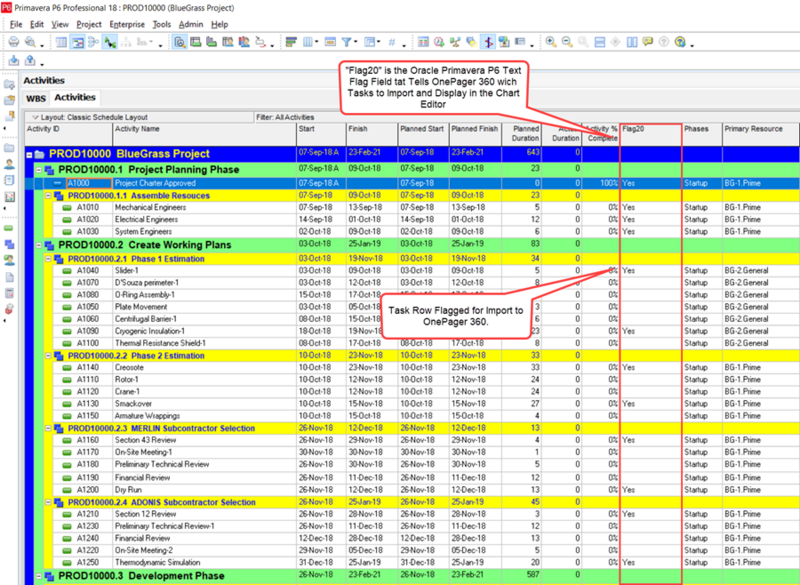Click the Level Resources icon

pyautogui.click(x=455, y=42)
